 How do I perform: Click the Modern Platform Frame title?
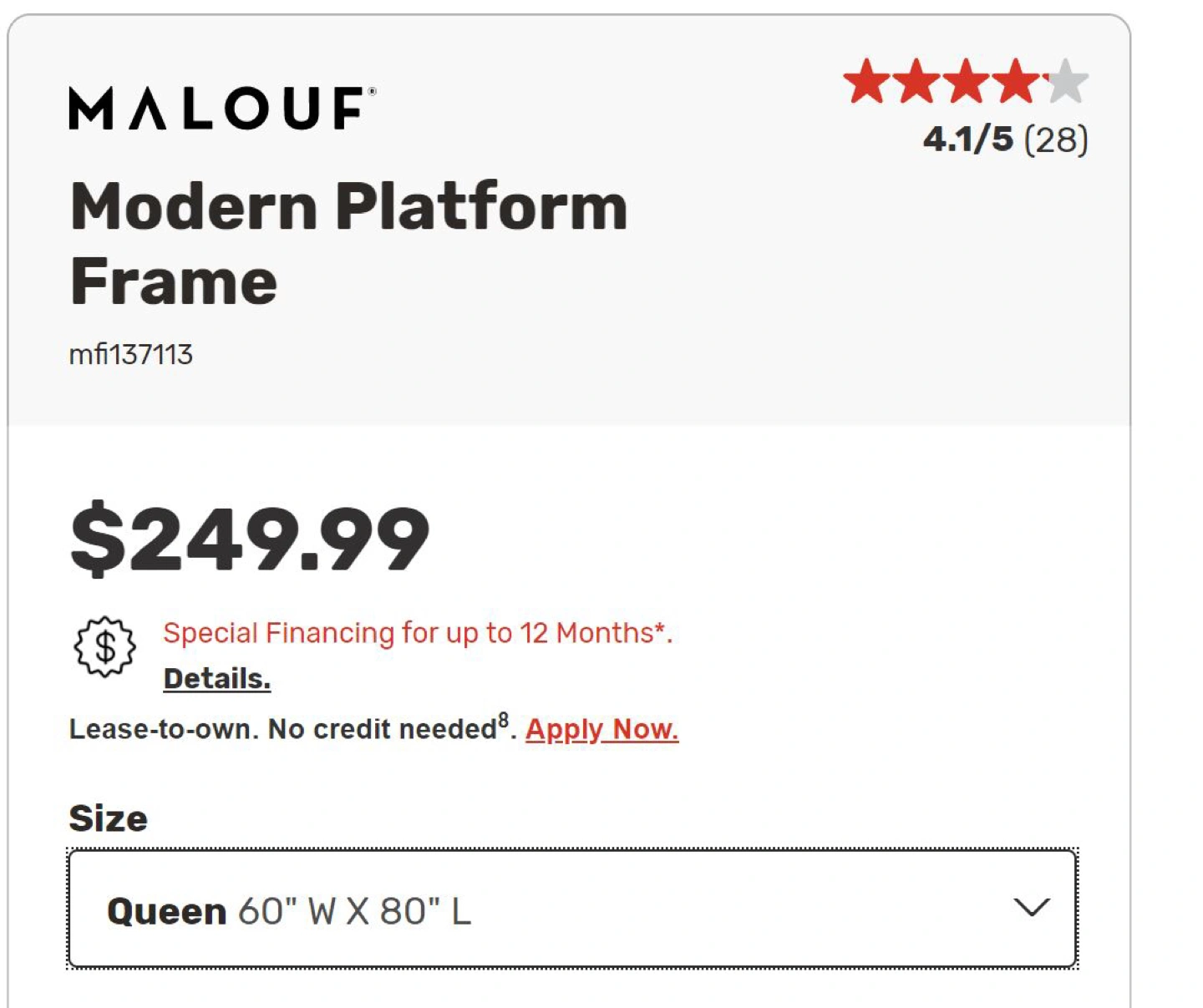tap(348, 243)
